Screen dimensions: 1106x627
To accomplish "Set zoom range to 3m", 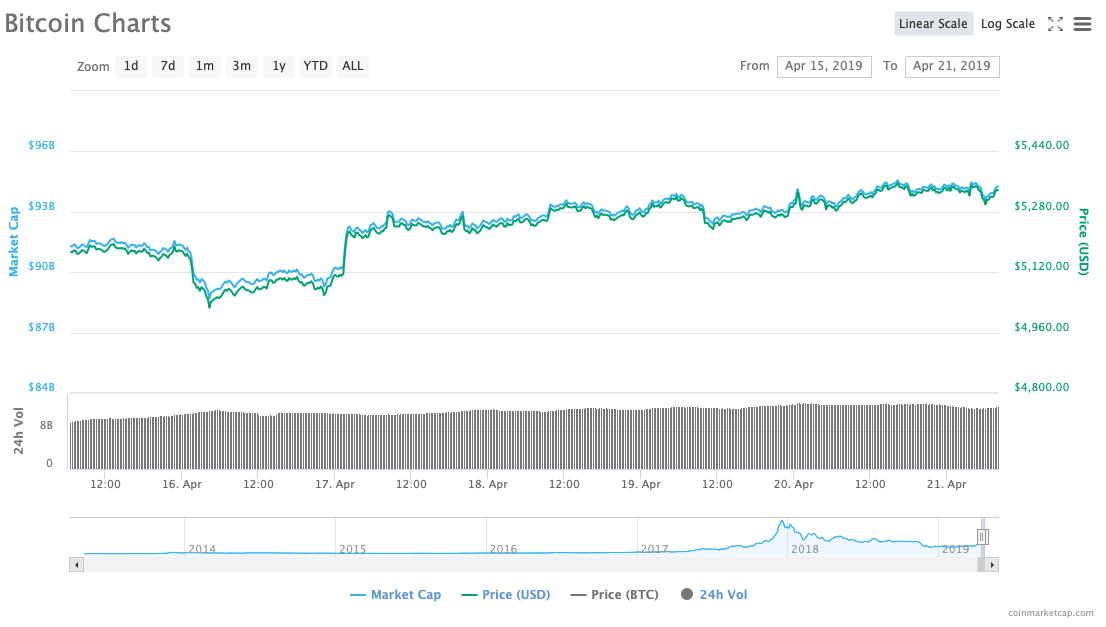I will click(x=241, y=66).
